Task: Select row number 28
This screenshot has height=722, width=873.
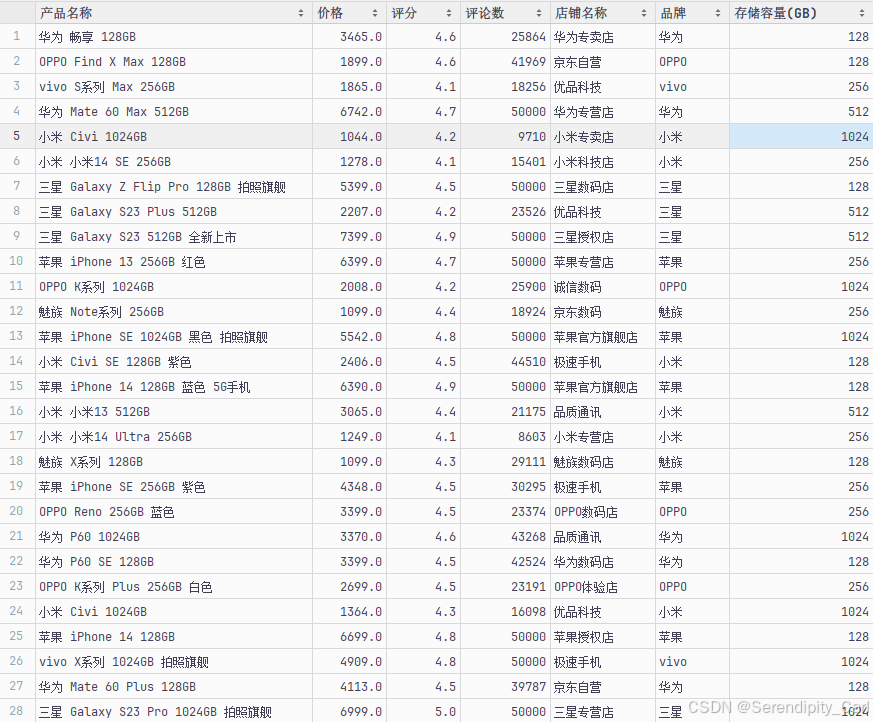Action: point(17,711)
